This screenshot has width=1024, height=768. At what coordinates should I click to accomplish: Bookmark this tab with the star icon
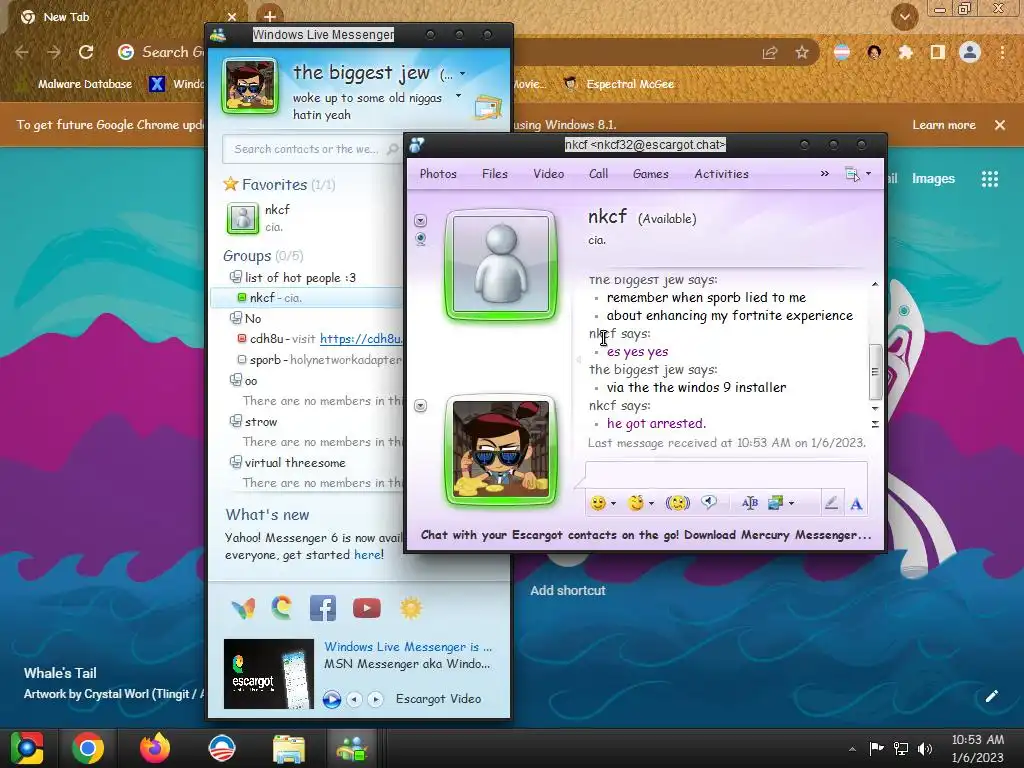[x=802, y=52]
